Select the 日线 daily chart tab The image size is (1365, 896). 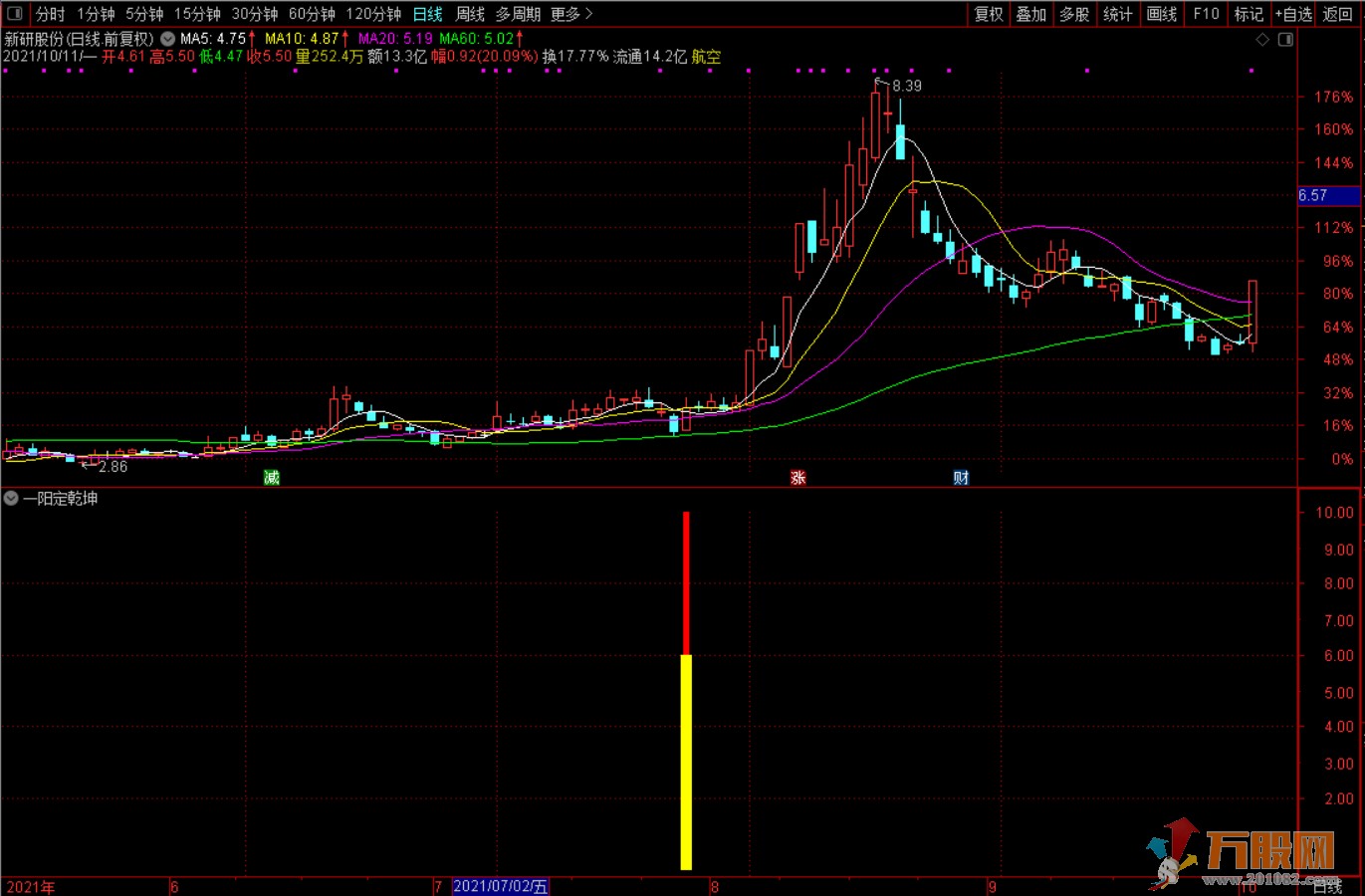click(427, 14)
